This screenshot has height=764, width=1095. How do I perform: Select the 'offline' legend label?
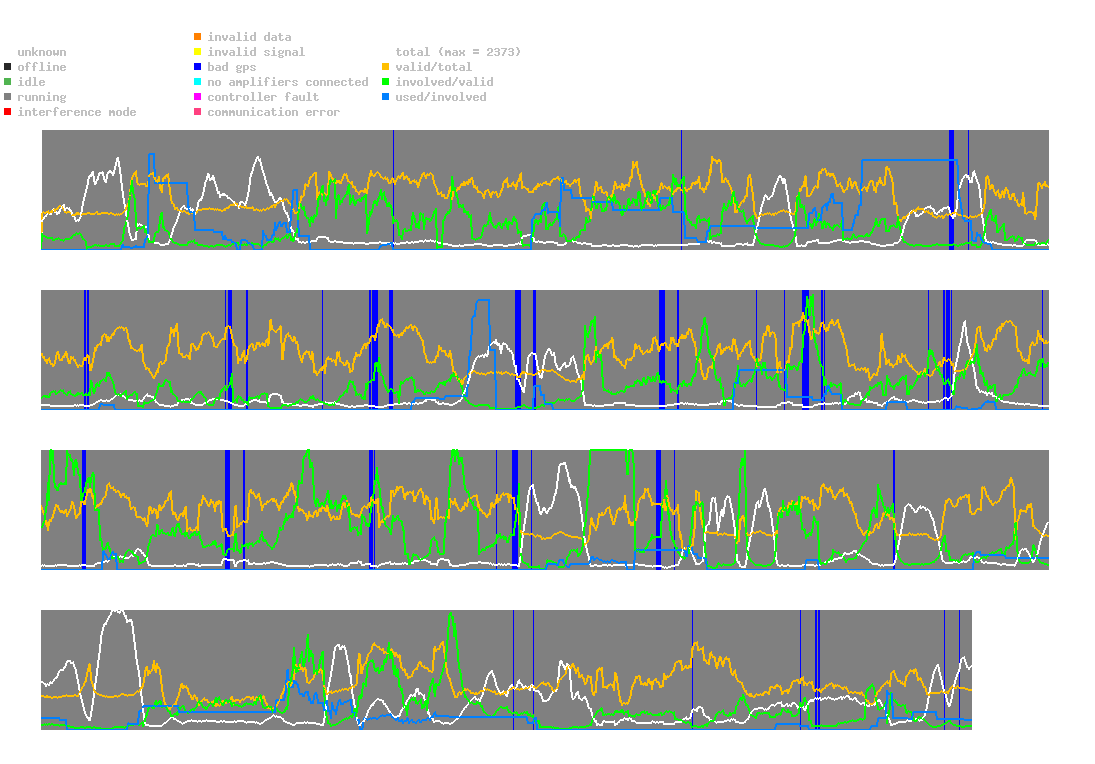42,67
